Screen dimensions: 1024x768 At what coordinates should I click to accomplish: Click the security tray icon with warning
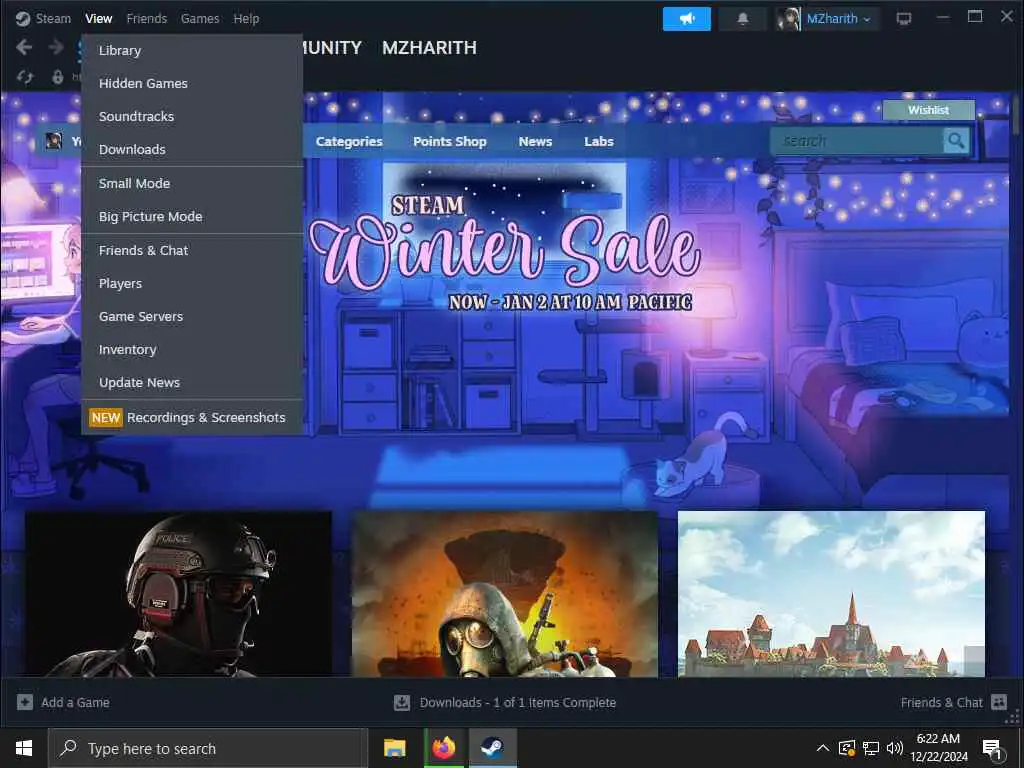click(x=847, y=748)
